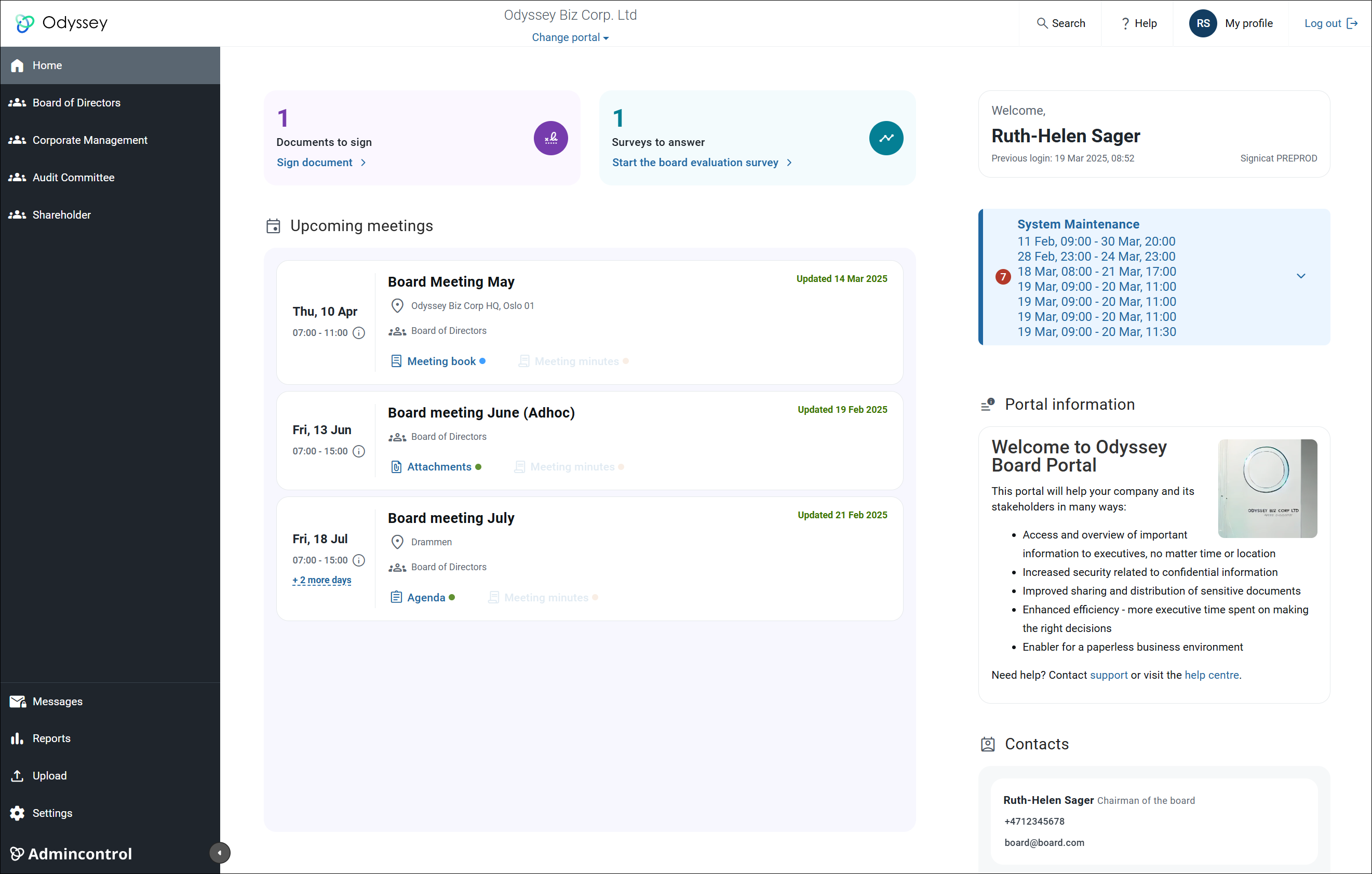The image size is (1372, 874).
Task: Click info icon for Thu, 10 Apr
Action: 358,333
